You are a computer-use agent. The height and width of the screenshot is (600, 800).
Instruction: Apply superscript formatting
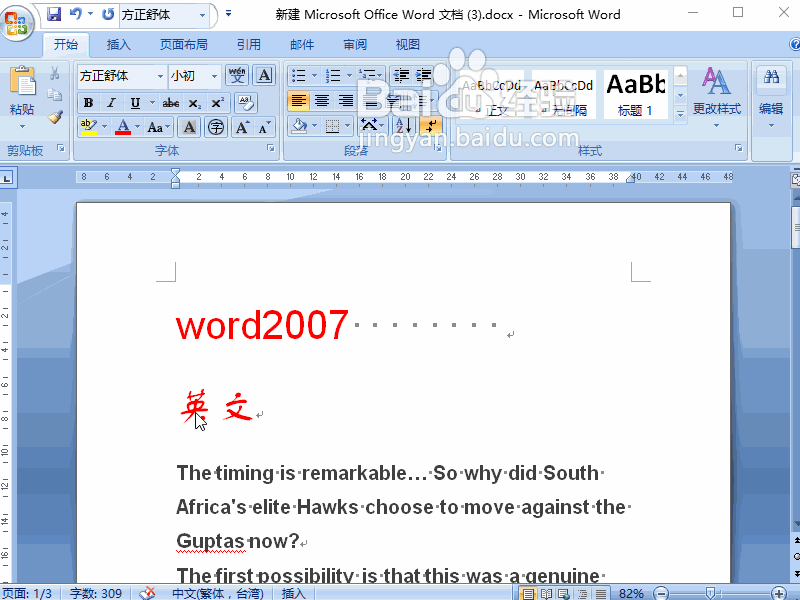coord(218,103)
